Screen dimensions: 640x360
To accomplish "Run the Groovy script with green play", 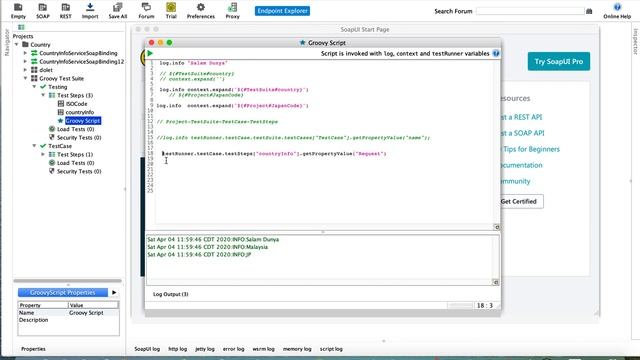I will pos(150,53).
